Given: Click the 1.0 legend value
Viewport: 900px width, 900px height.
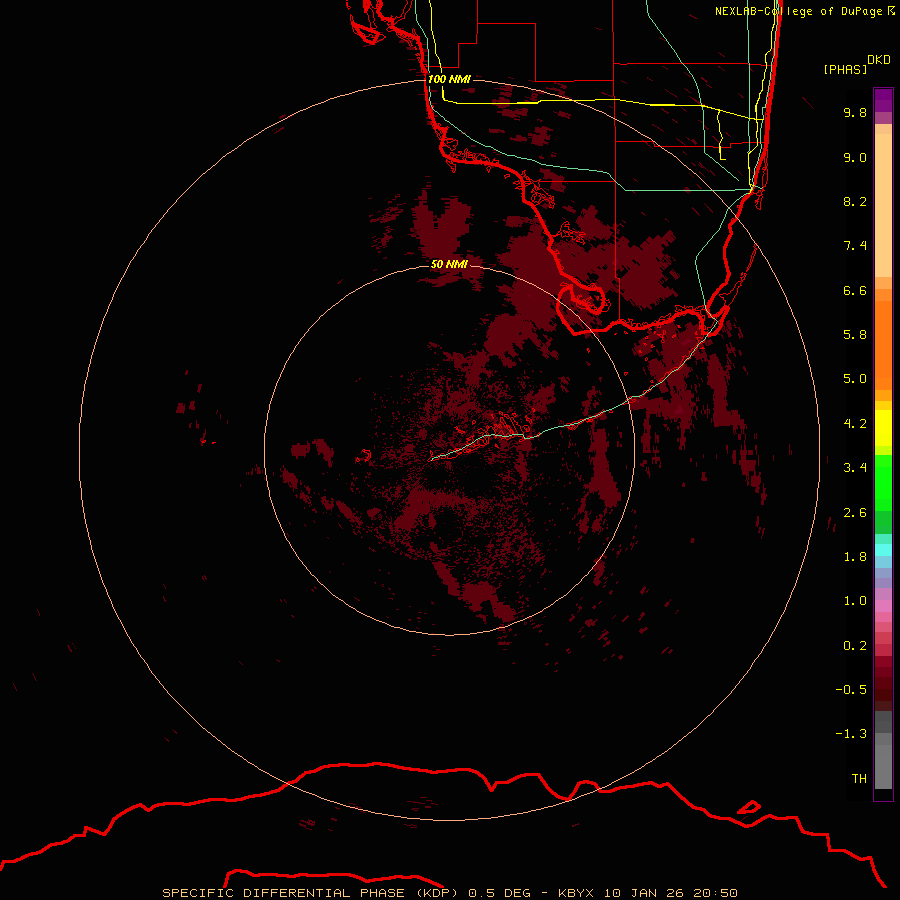Looking at the screenshot, I should [855, 601].
